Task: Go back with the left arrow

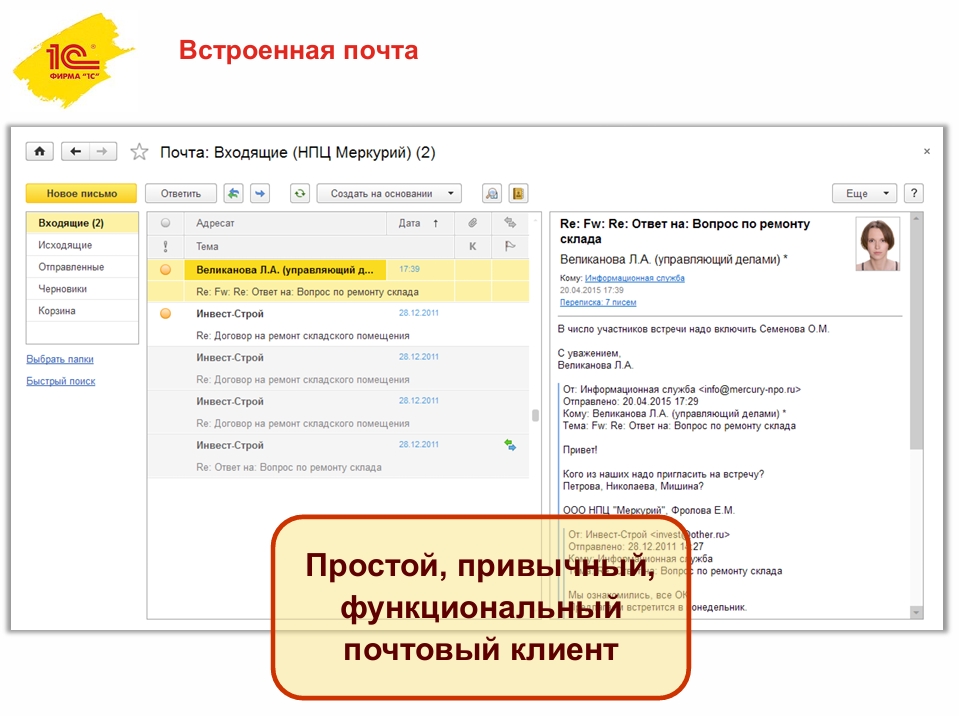Action: [75, 152]
